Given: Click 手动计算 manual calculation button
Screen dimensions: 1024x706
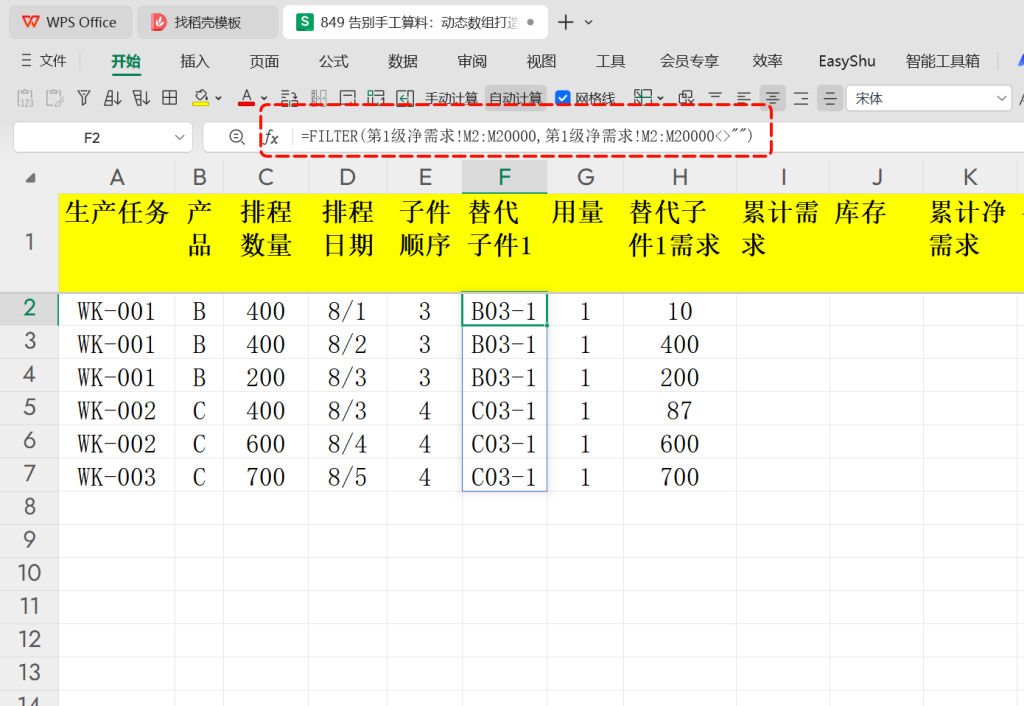Looking at the screenshot, I should 451,99.
